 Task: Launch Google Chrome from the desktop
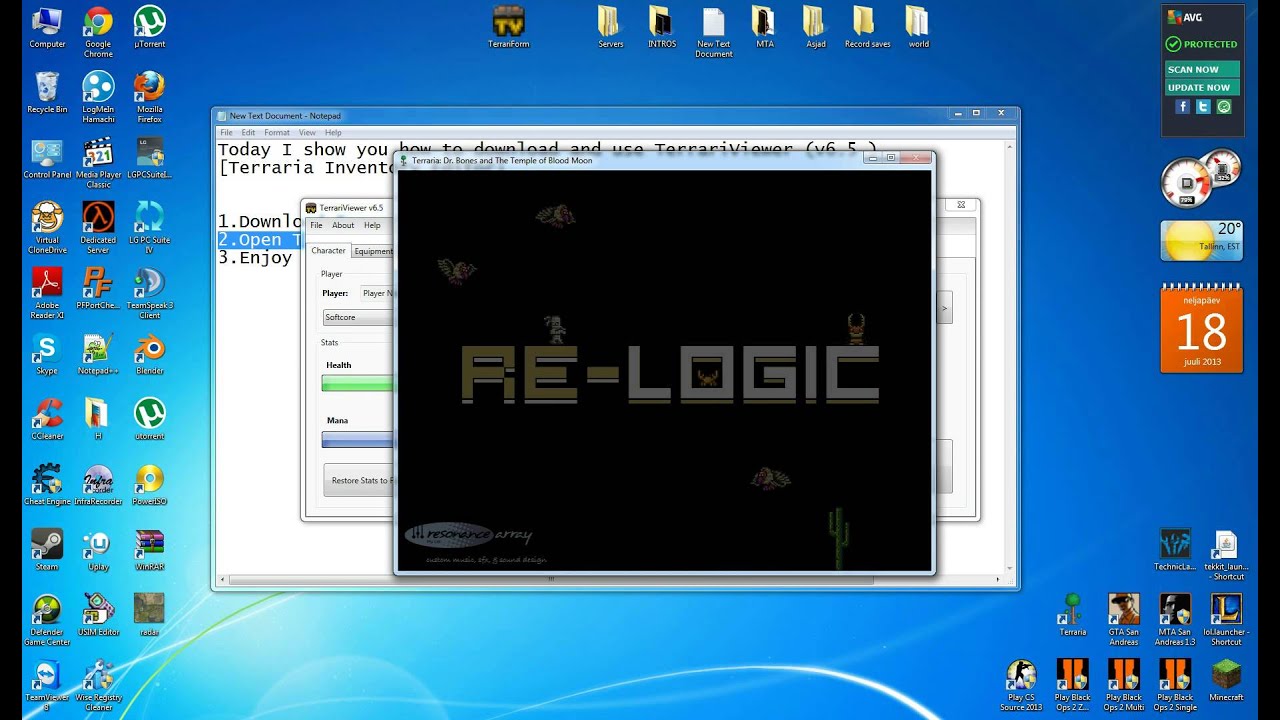tap(98, 32)
